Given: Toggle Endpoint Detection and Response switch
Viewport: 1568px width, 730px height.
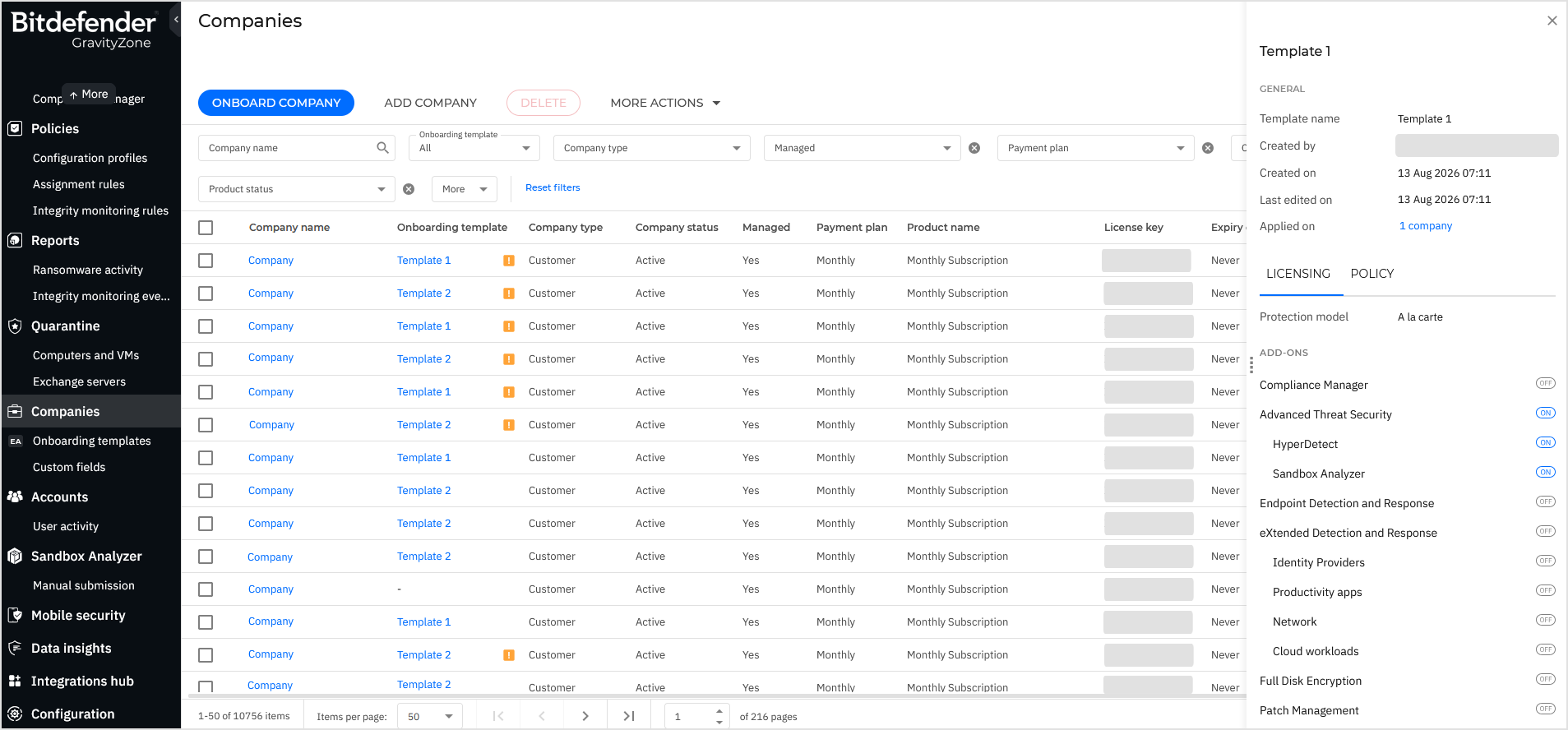Looking at the screenshot, I should [x=1545, y=501].
